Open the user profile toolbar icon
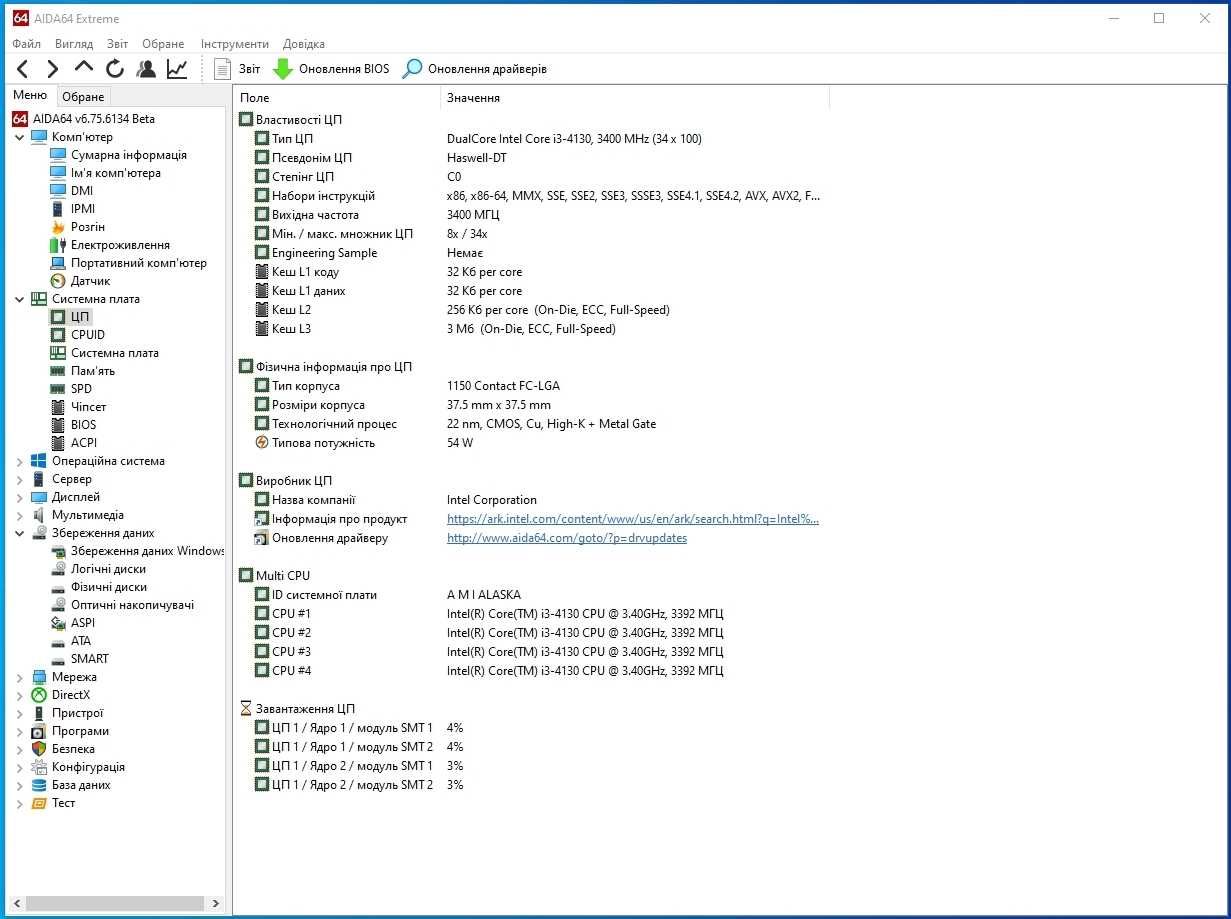Image resolution: width=1231 pixels, height=919 pixels. point(146,69)
